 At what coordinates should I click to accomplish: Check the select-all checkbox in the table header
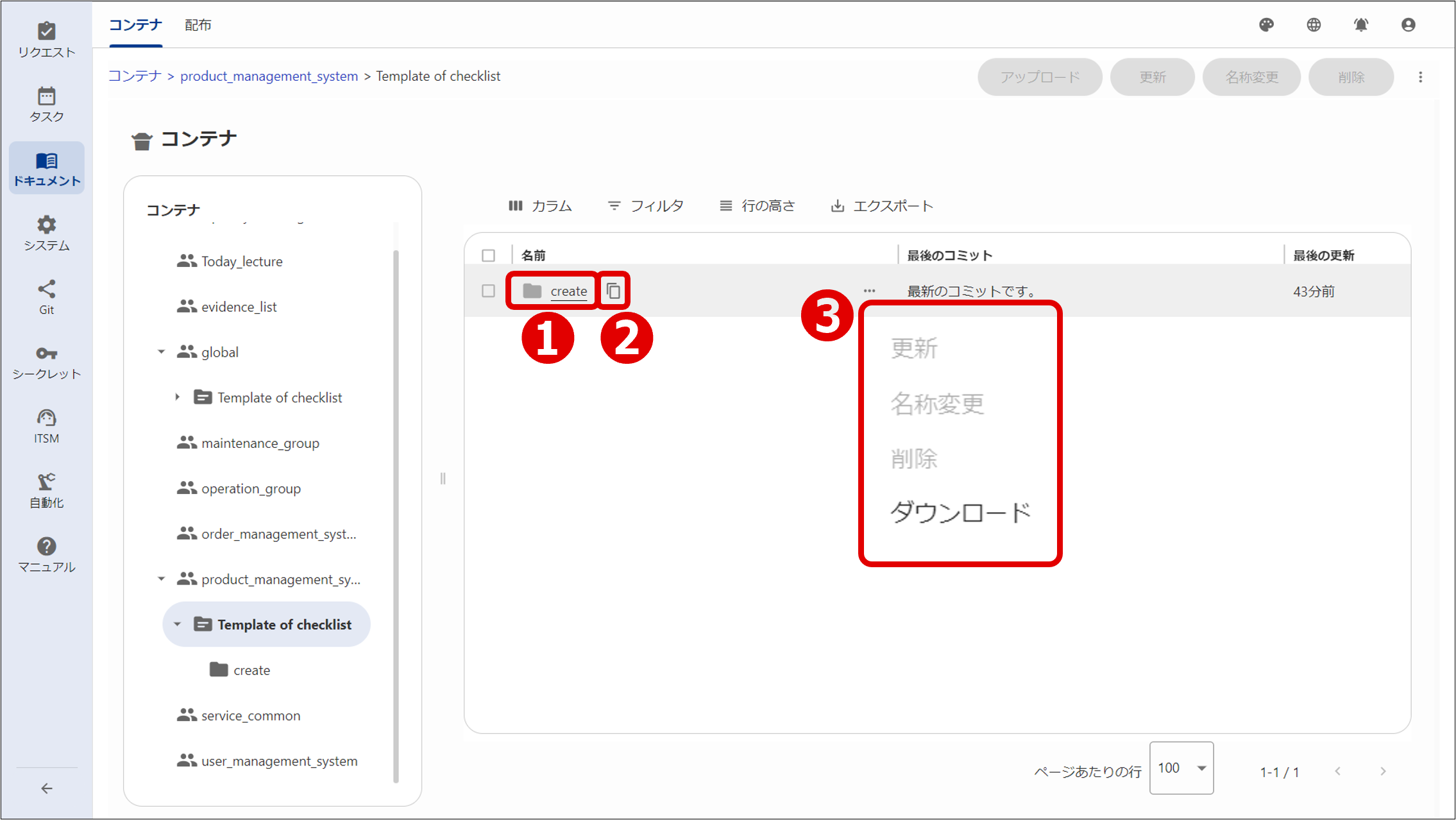487,255
